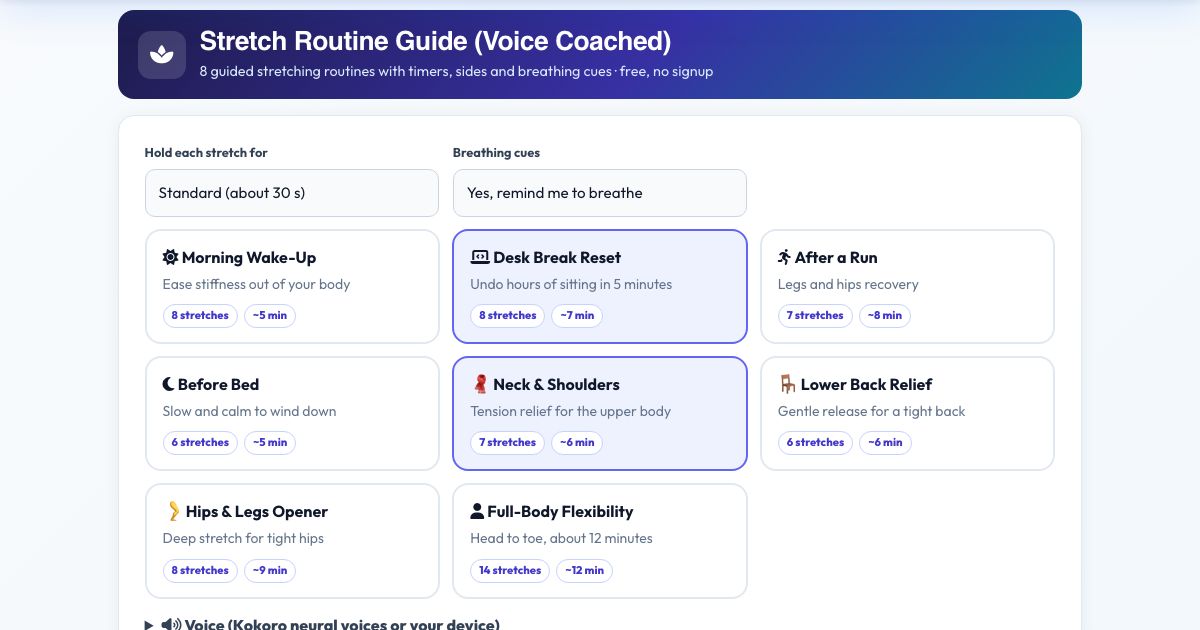Click the speaker icon beside Voice section
Image resolution: width=1200 pixels, height=630 pixels.
coord(171,625)
